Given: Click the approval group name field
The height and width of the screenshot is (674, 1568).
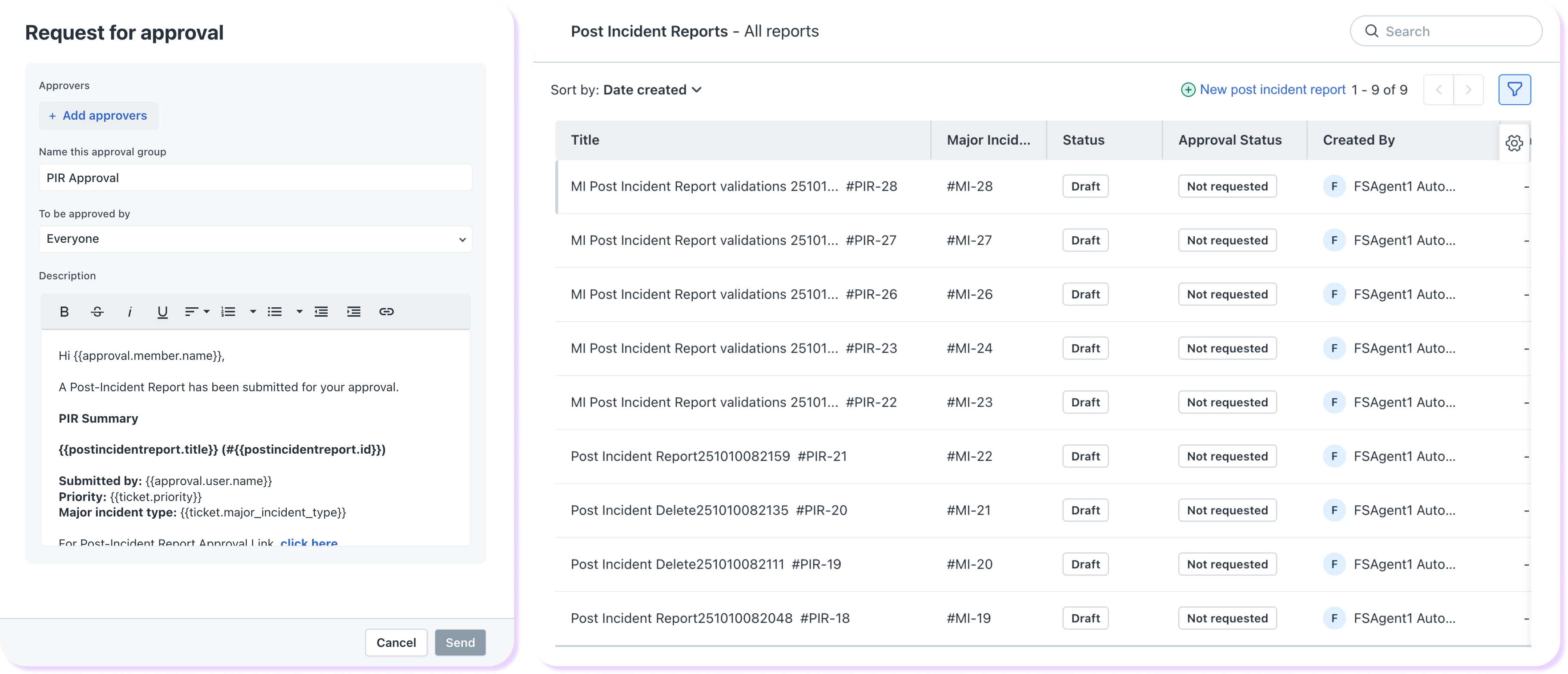Looking at the screenshot, I should (x=255, y=178).
